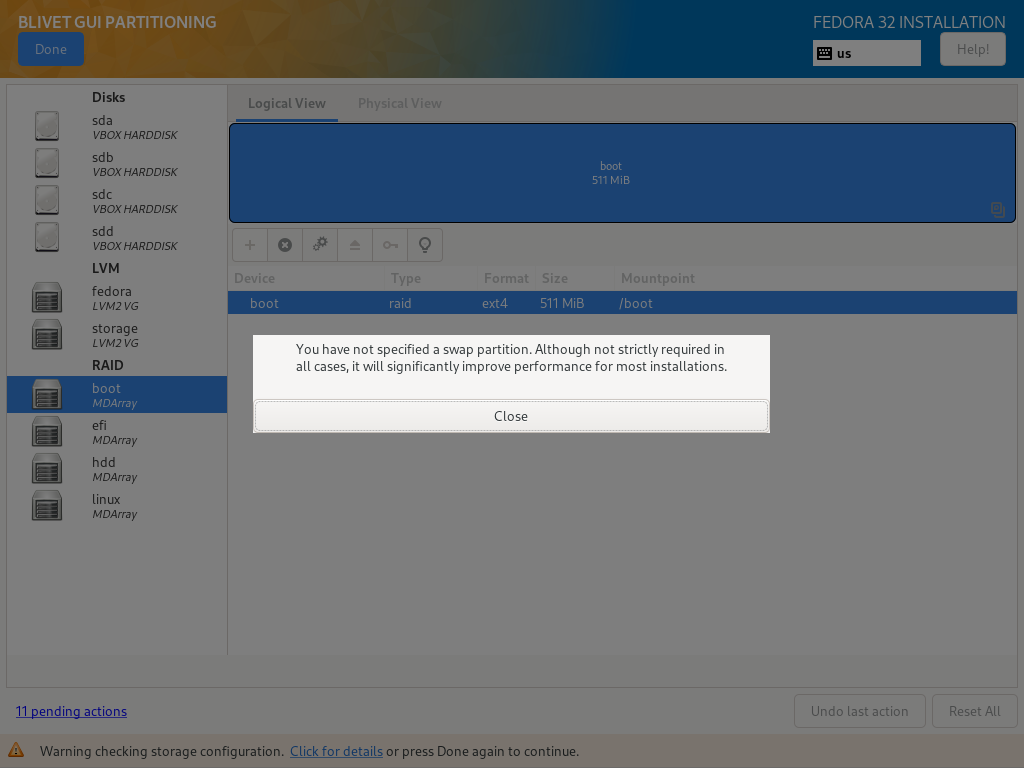Select the sda disk icon

click(x=47, y=126)
